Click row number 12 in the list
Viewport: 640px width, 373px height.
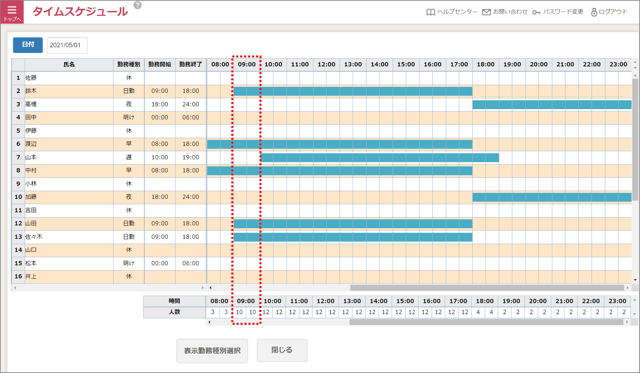18,224
